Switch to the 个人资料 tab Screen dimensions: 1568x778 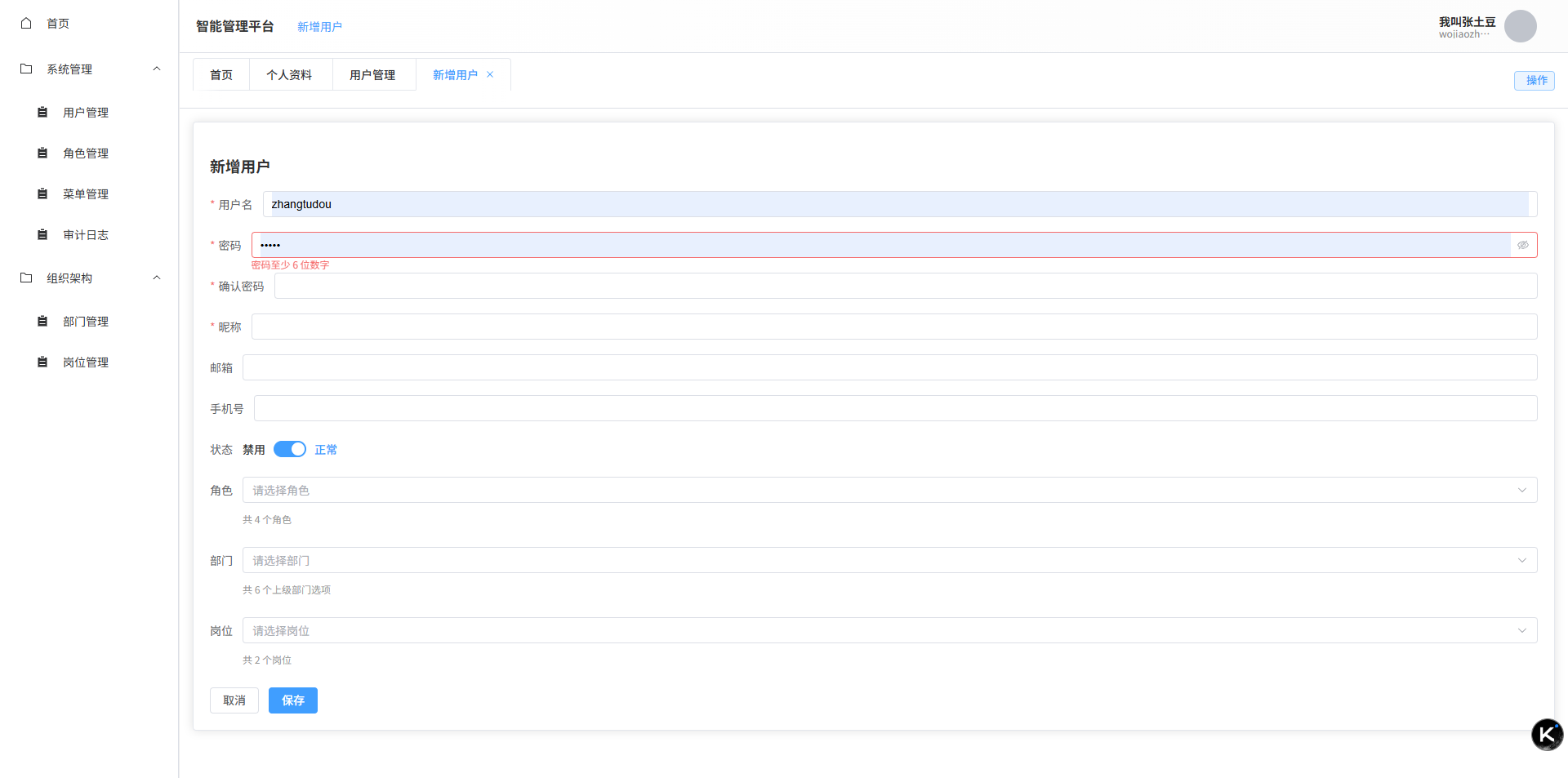click(x=289, y=74)
